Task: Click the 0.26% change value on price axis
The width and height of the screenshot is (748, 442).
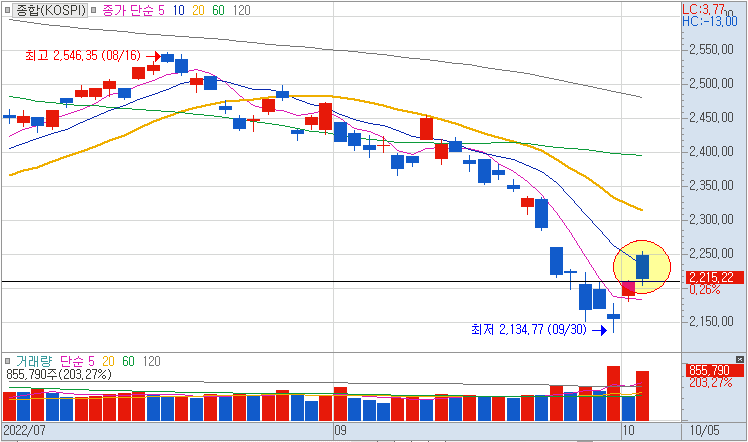Action: point(705,289)
